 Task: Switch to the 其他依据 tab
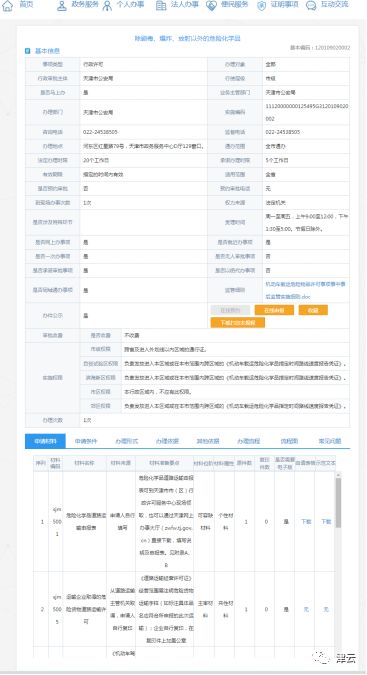[208, 441]
